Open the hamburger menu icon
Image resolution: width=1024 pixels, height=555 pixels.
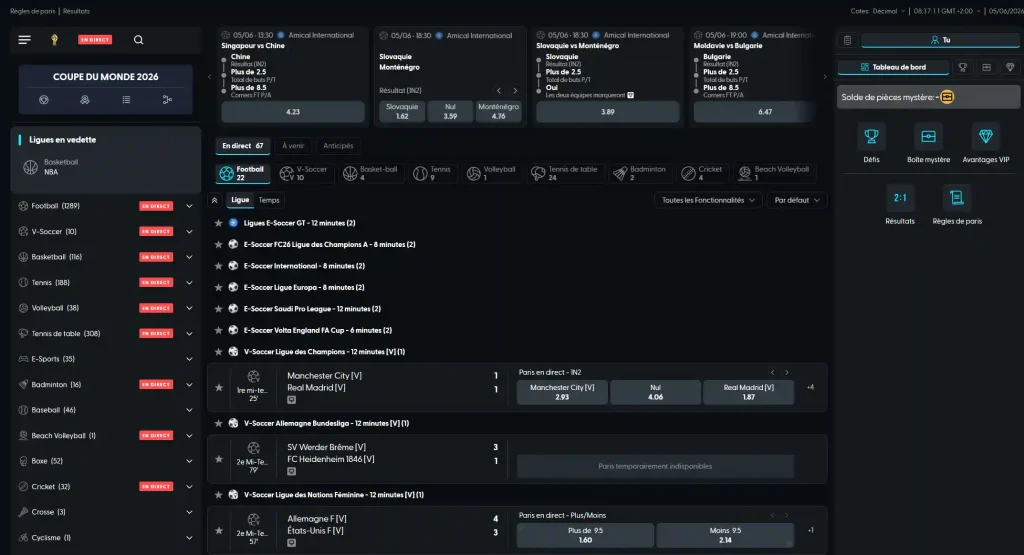click(x=24, y=40)
